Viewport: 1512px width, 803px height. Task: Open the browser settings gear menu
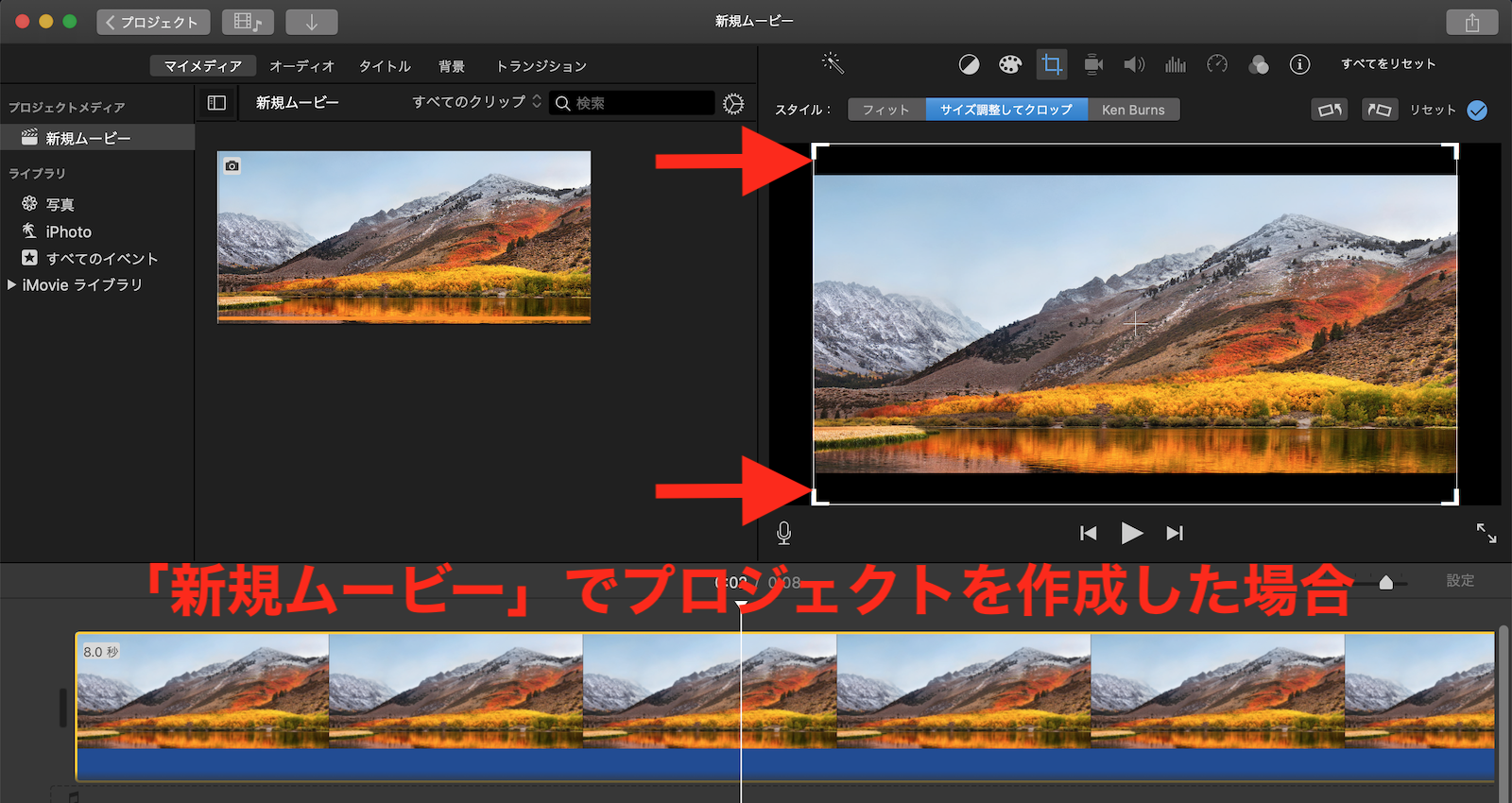coord(733,103)
